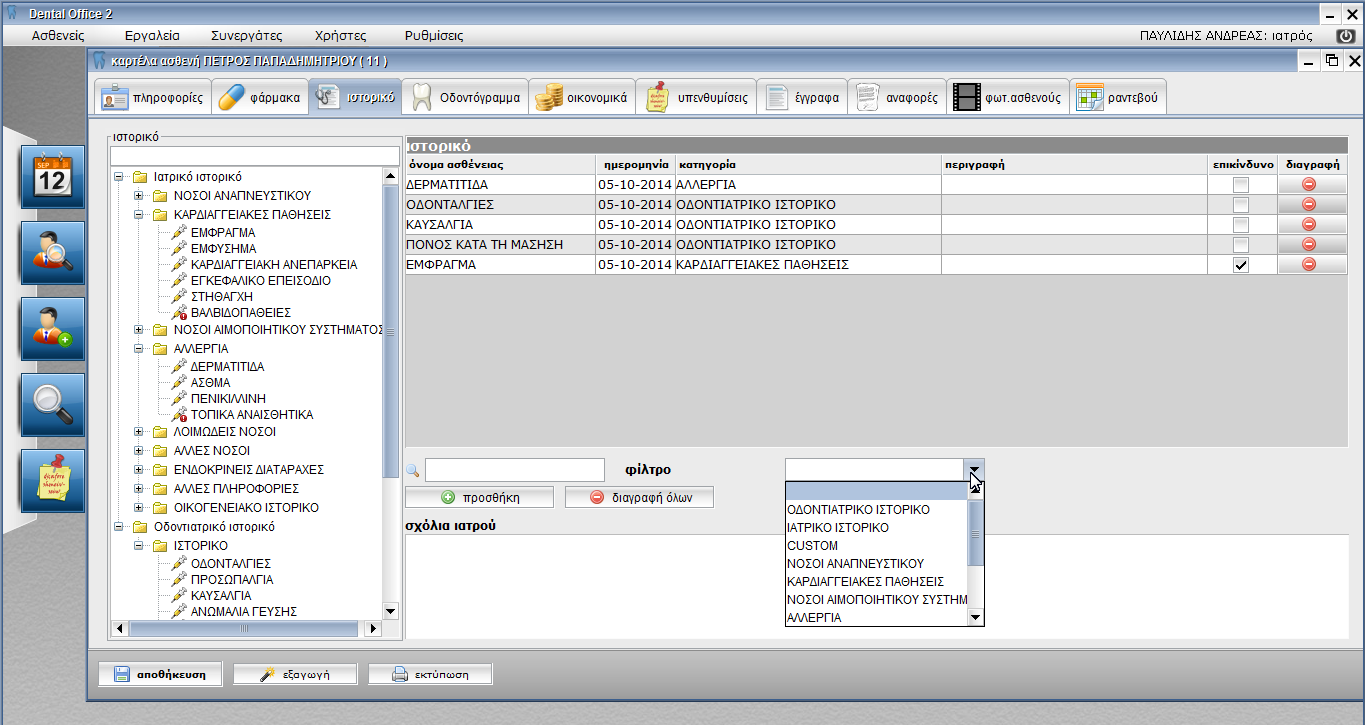Click the αποθήκευση button
The height and width of the screenshot is (725, 1365).
[x=160, y=674]
